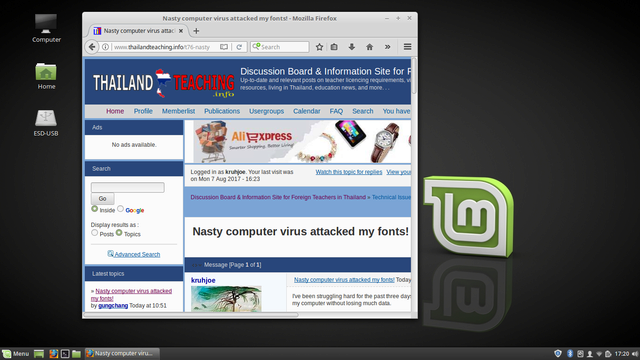Click the horizontal scrollbar at page bottom

pos(191,315)
